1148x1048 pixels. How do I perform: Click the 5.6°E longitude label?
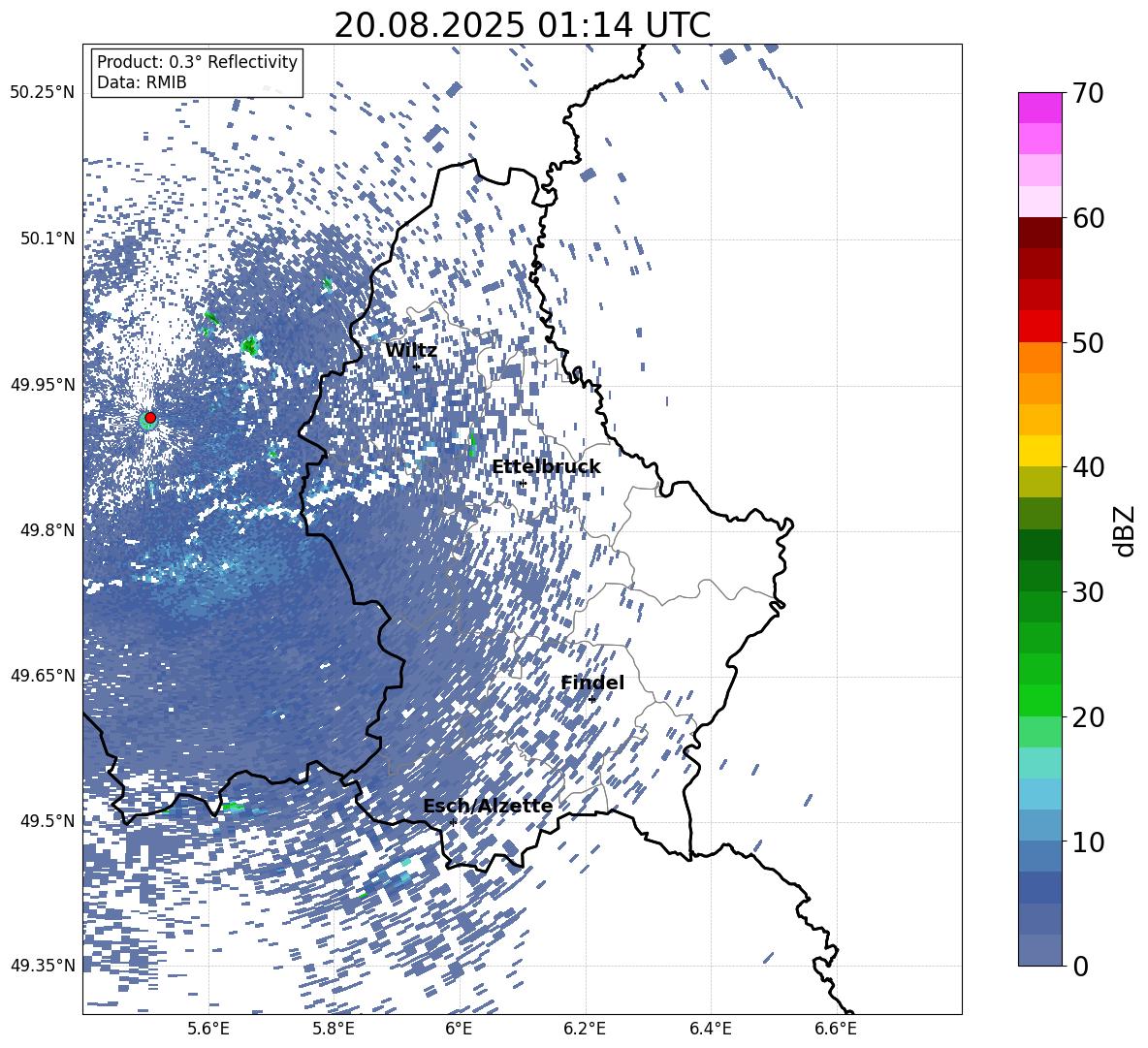(208, 1029)
